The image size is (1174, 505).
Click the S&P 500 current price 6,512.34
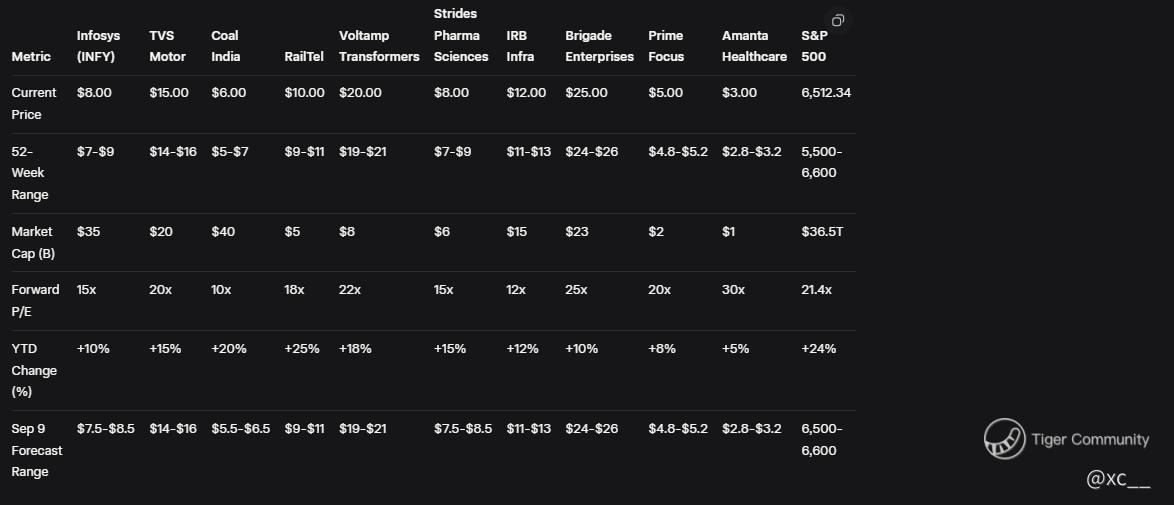pyautogui.click(x=825, y=93)
